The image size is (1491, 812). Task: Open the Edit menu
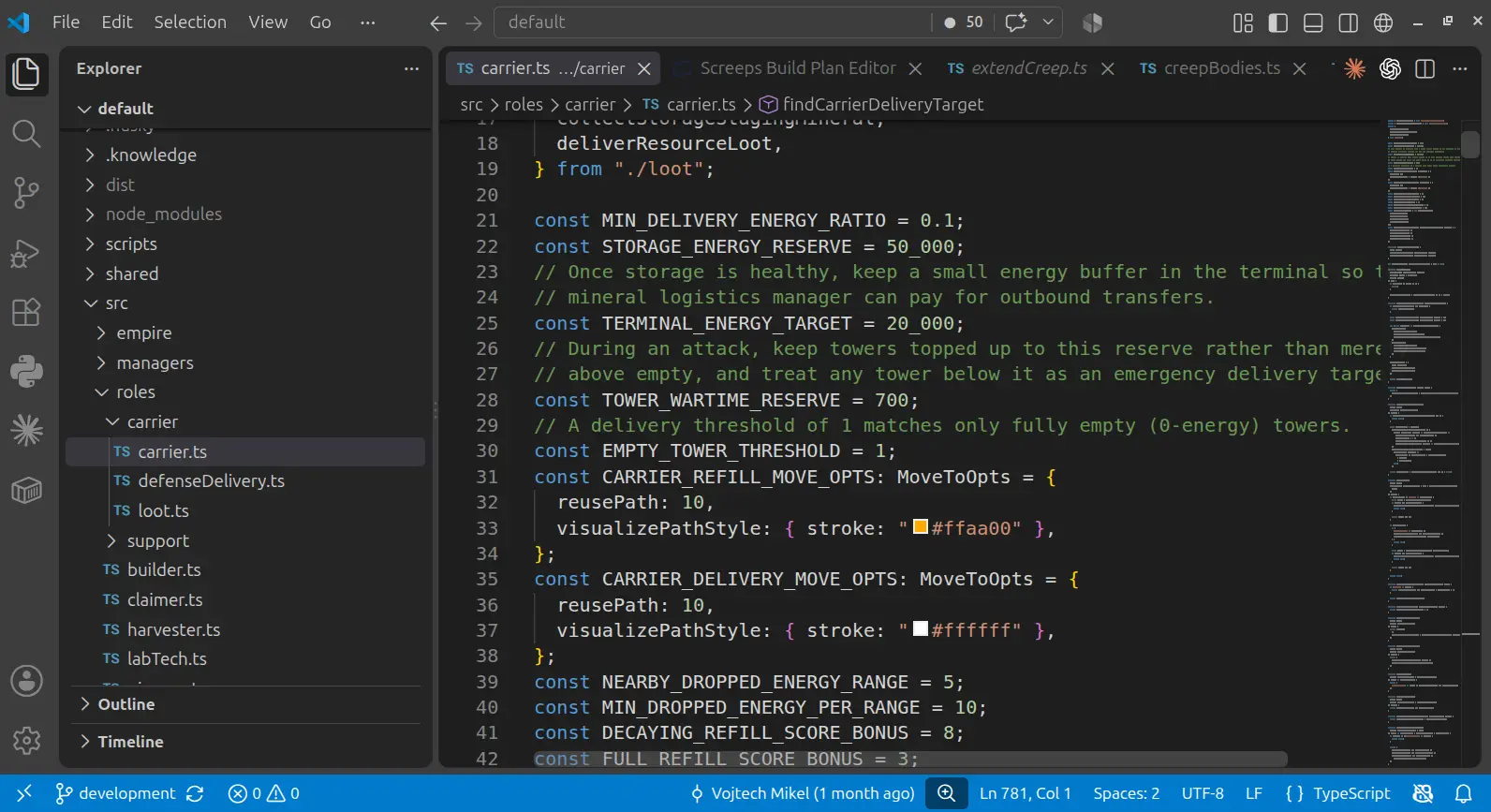click(x=117, y=22)
